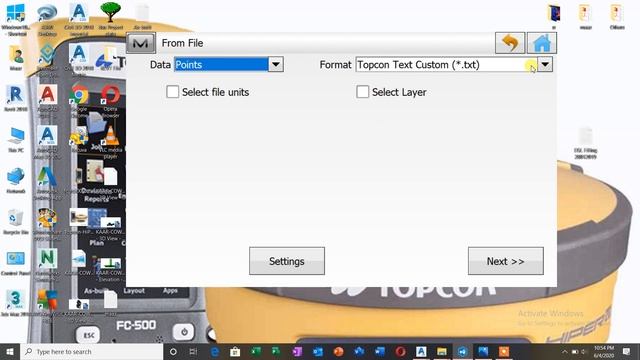Image resolution: width=640 pixels, height=360 pixels.
Task: Open Word from the taskbar
Action: point(380,351)
